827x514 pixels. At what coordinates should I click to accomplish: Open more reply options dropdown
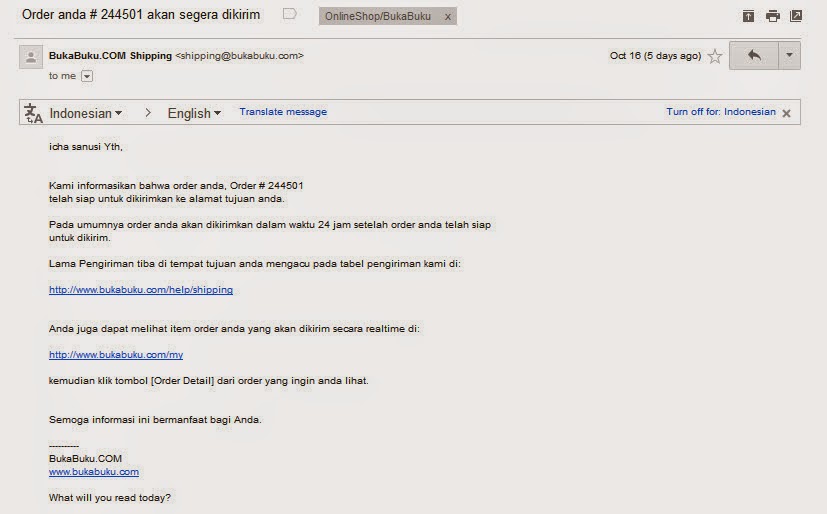coord(790,55)
